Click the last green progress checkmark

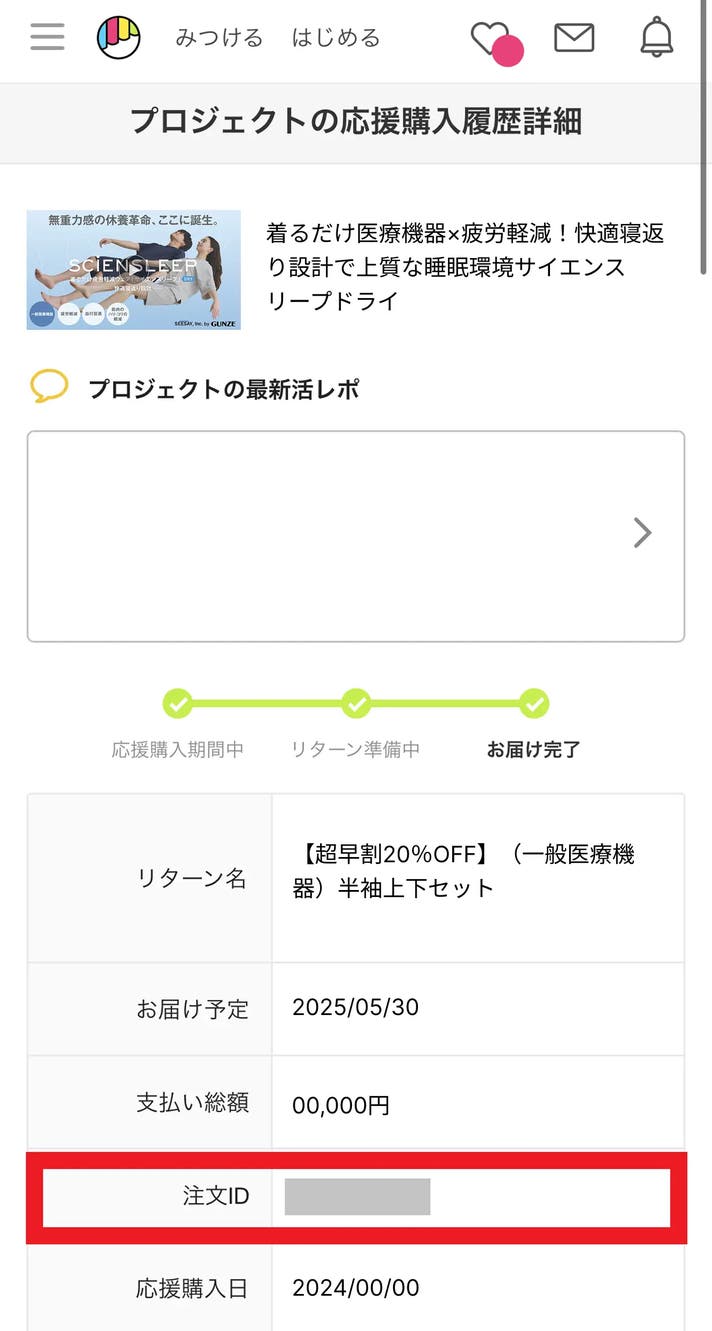534,703
